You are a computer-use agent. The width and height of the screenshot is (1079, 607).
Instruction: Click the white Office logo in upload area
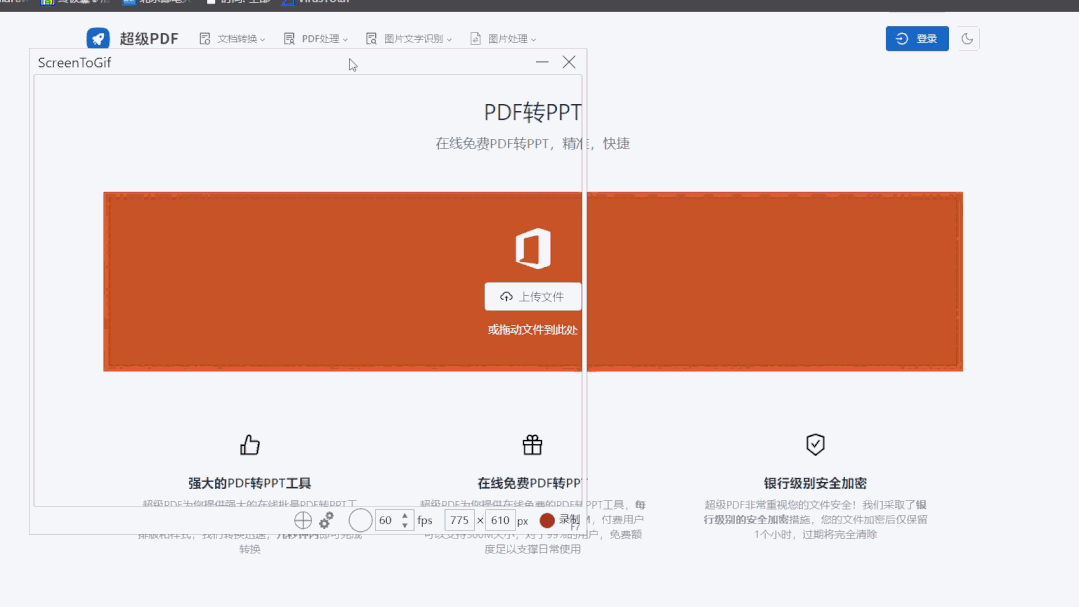click(x=533, y=248)
